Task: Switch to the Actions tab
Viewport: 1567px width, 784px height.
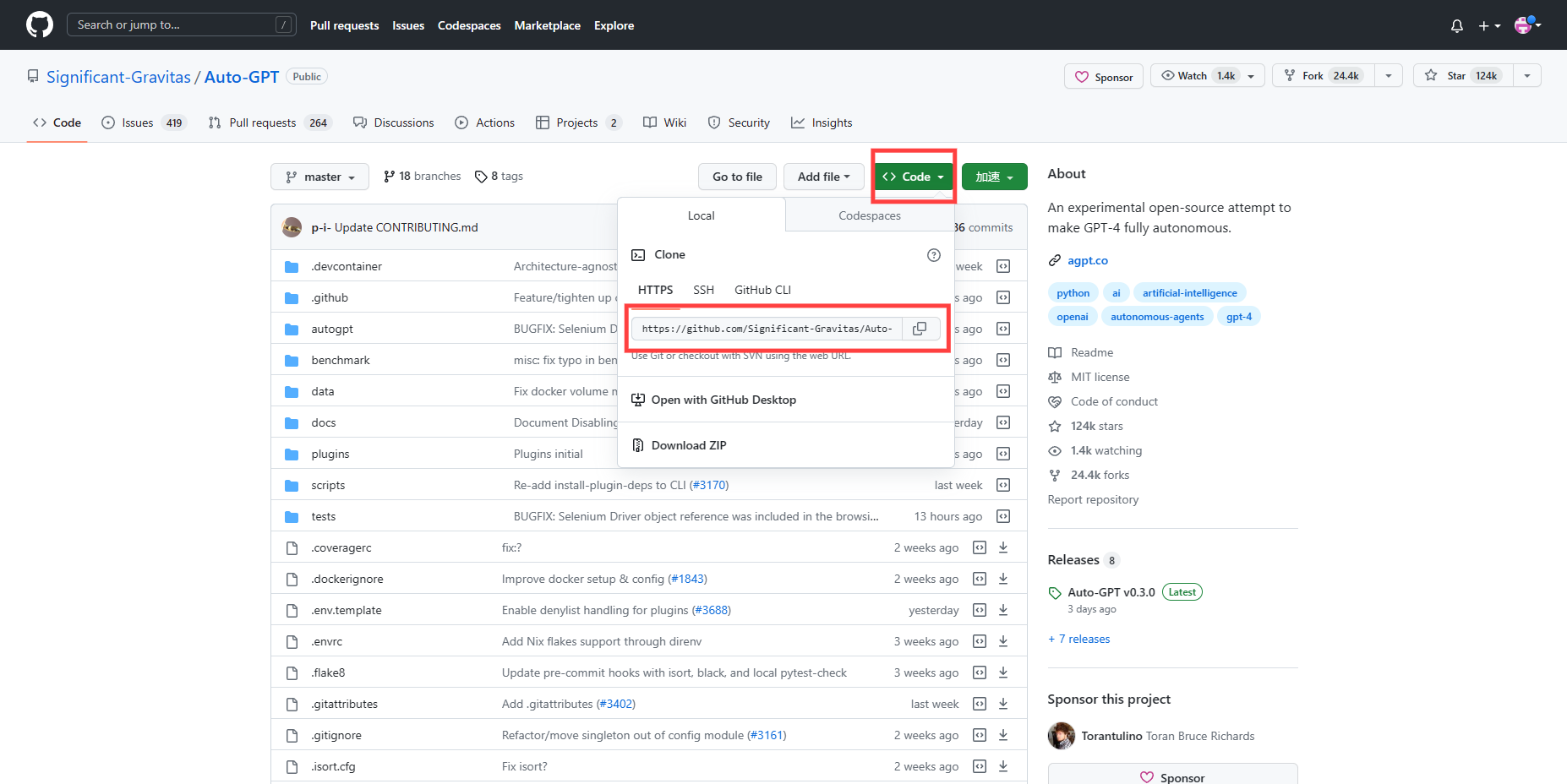Action: [485, 122]
